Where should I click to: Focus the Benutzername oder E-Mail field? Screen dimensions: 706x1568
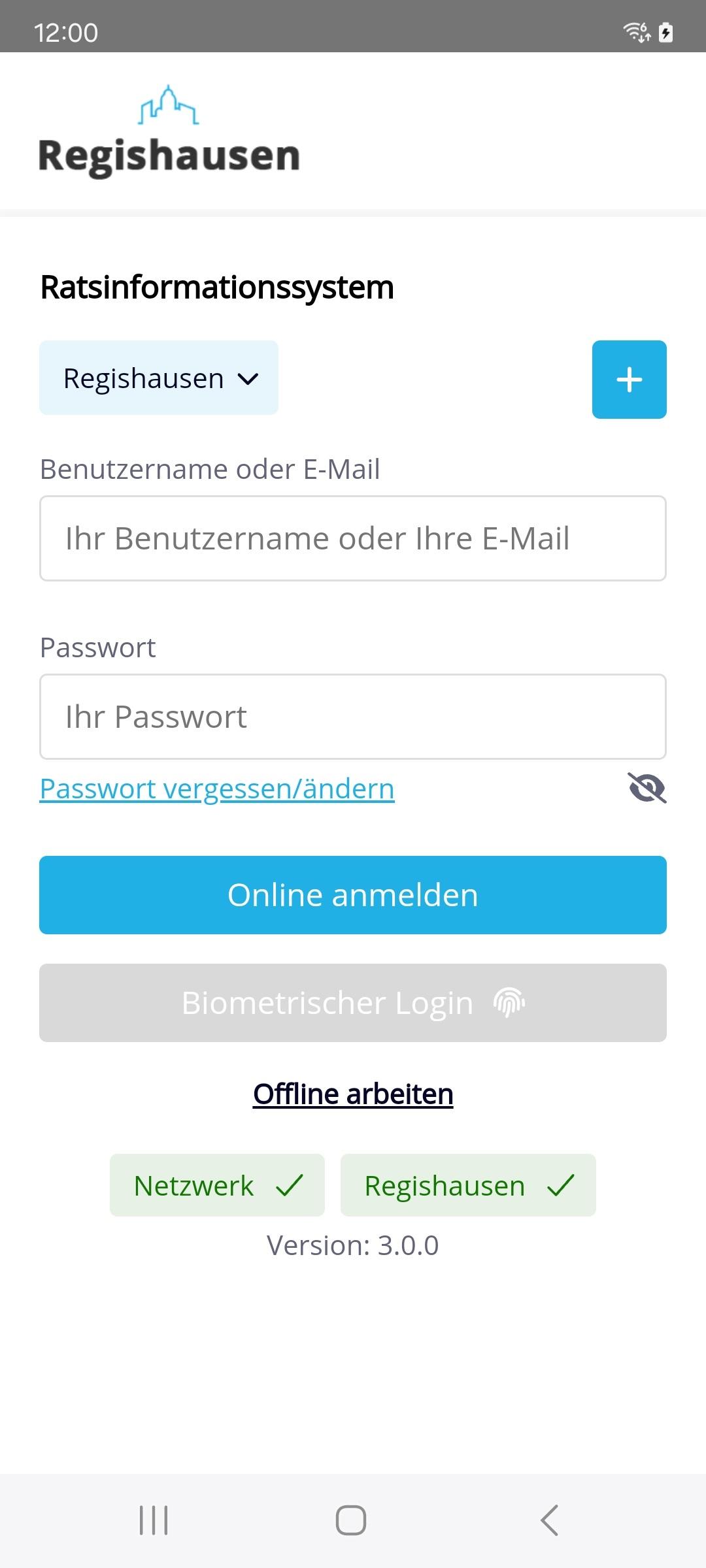pos(353,538)
